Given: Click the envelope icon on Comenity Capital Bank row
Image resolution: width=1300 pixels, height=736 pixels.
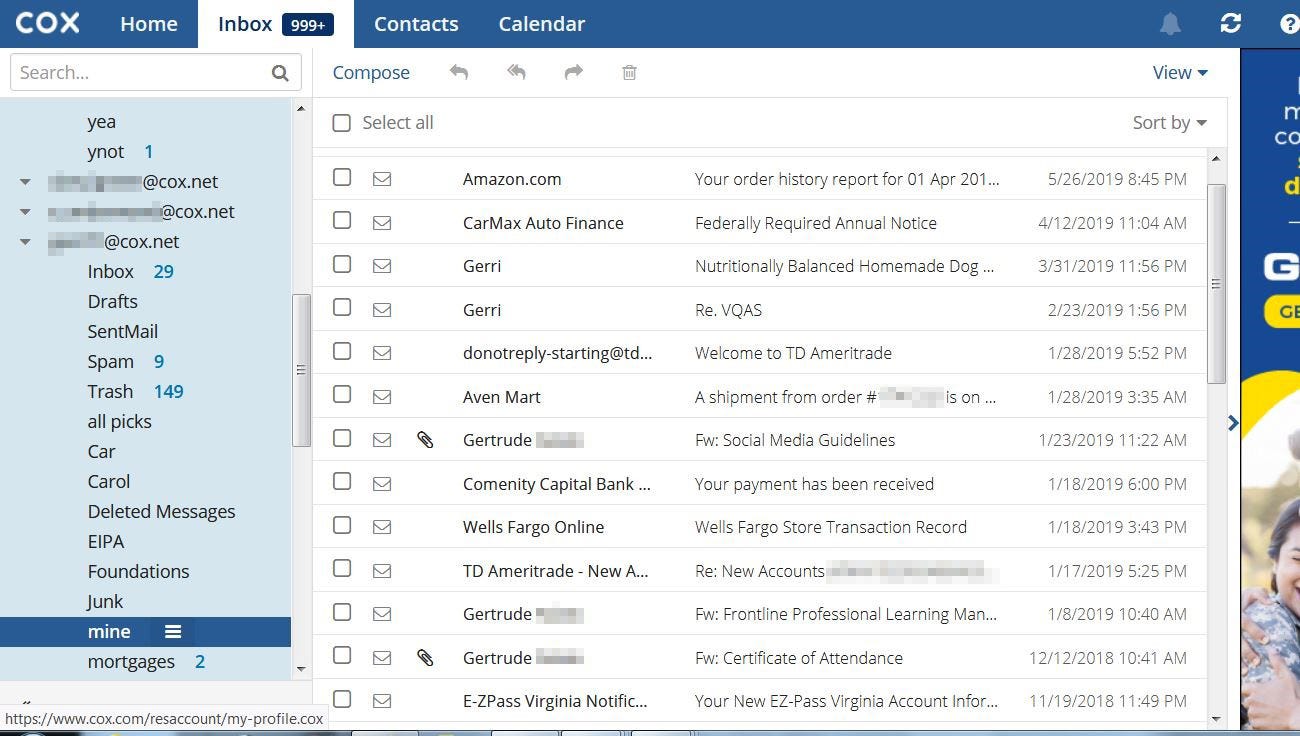Looking at the screenshot, I should click(x=382, y=484).
